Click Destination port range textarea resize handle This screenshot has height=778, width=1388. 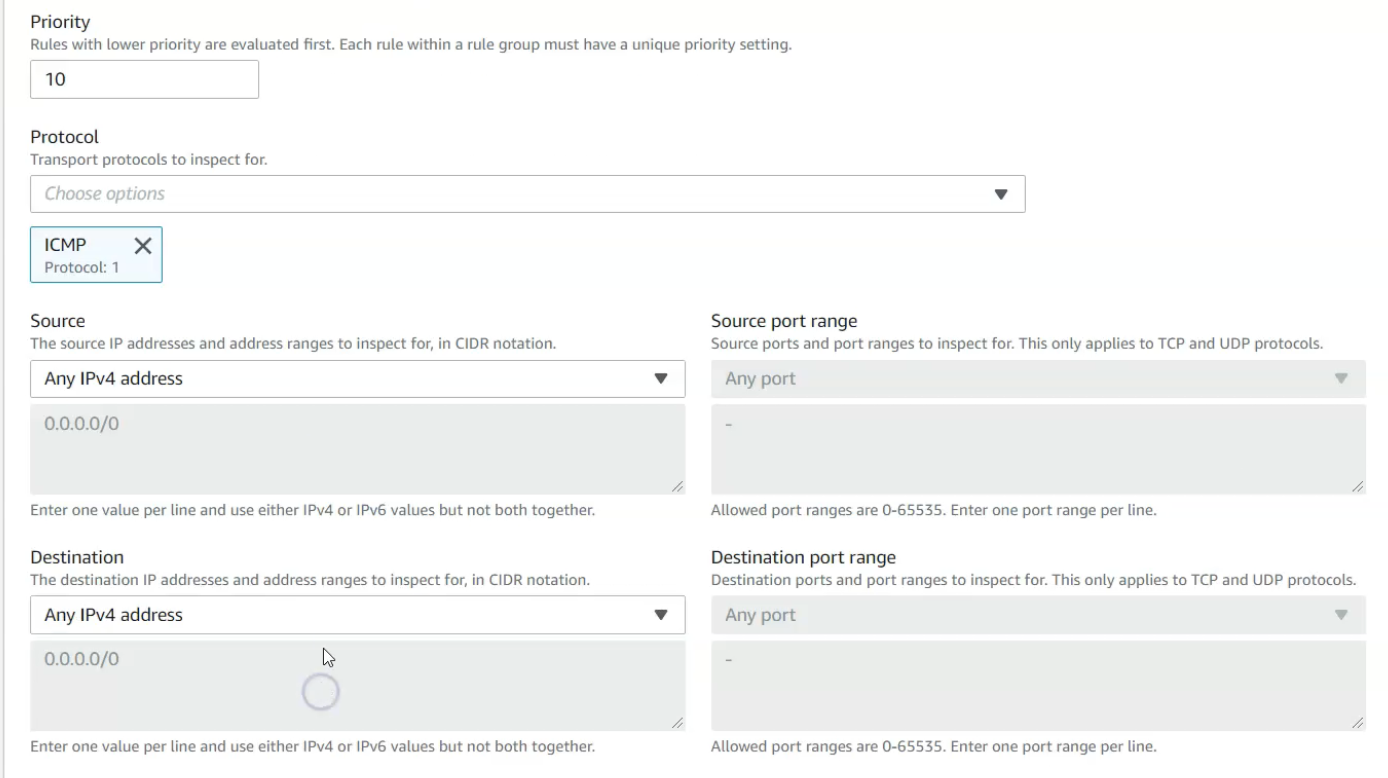[x=1357, y=722]
